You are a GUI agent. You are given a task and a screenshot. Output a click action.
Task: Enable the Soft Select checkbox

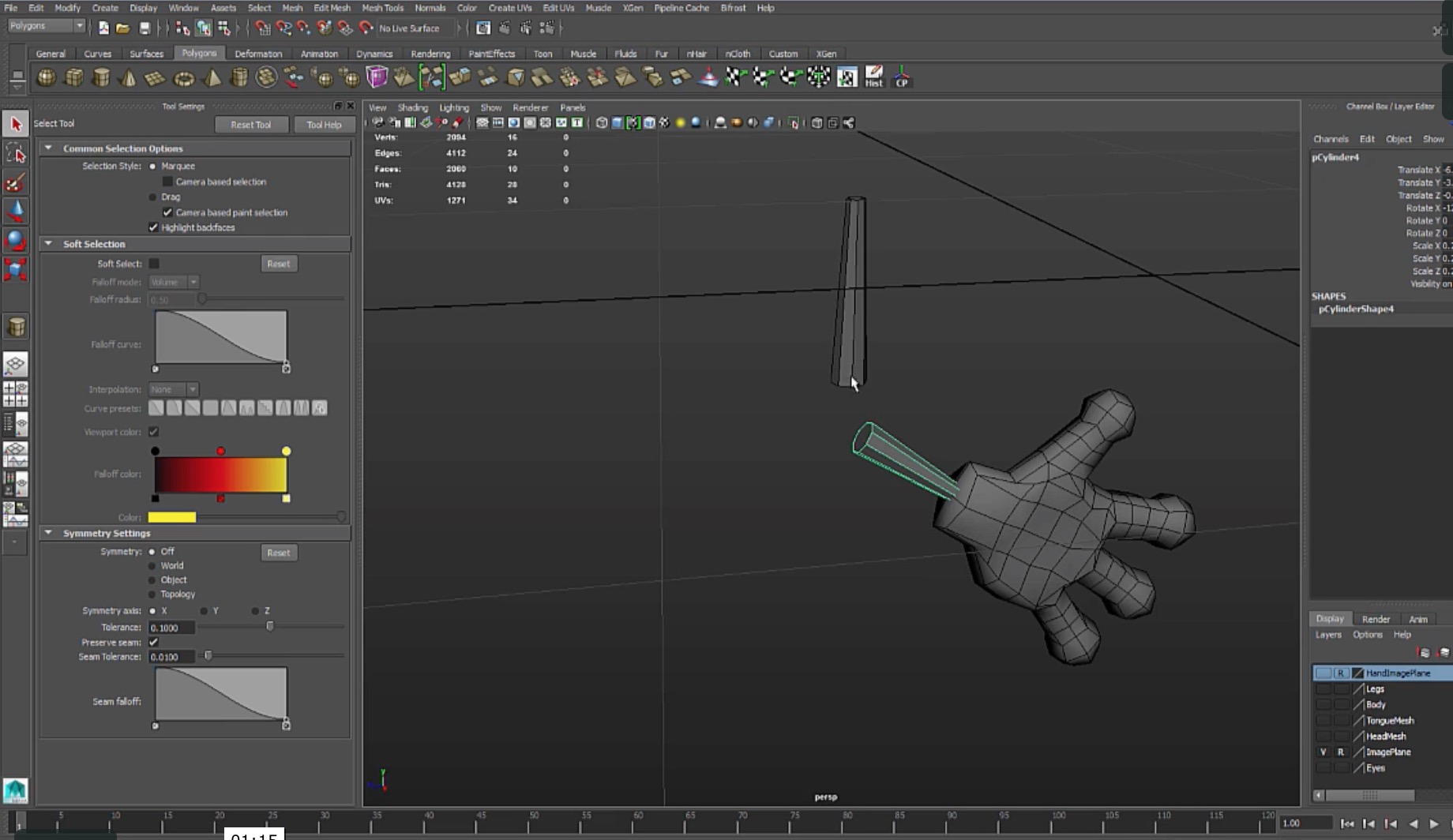(154, 263)
